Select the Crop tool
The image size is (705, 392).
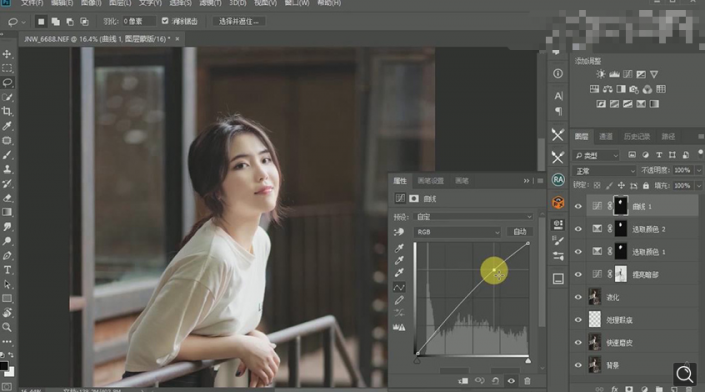tap(7, 111)
